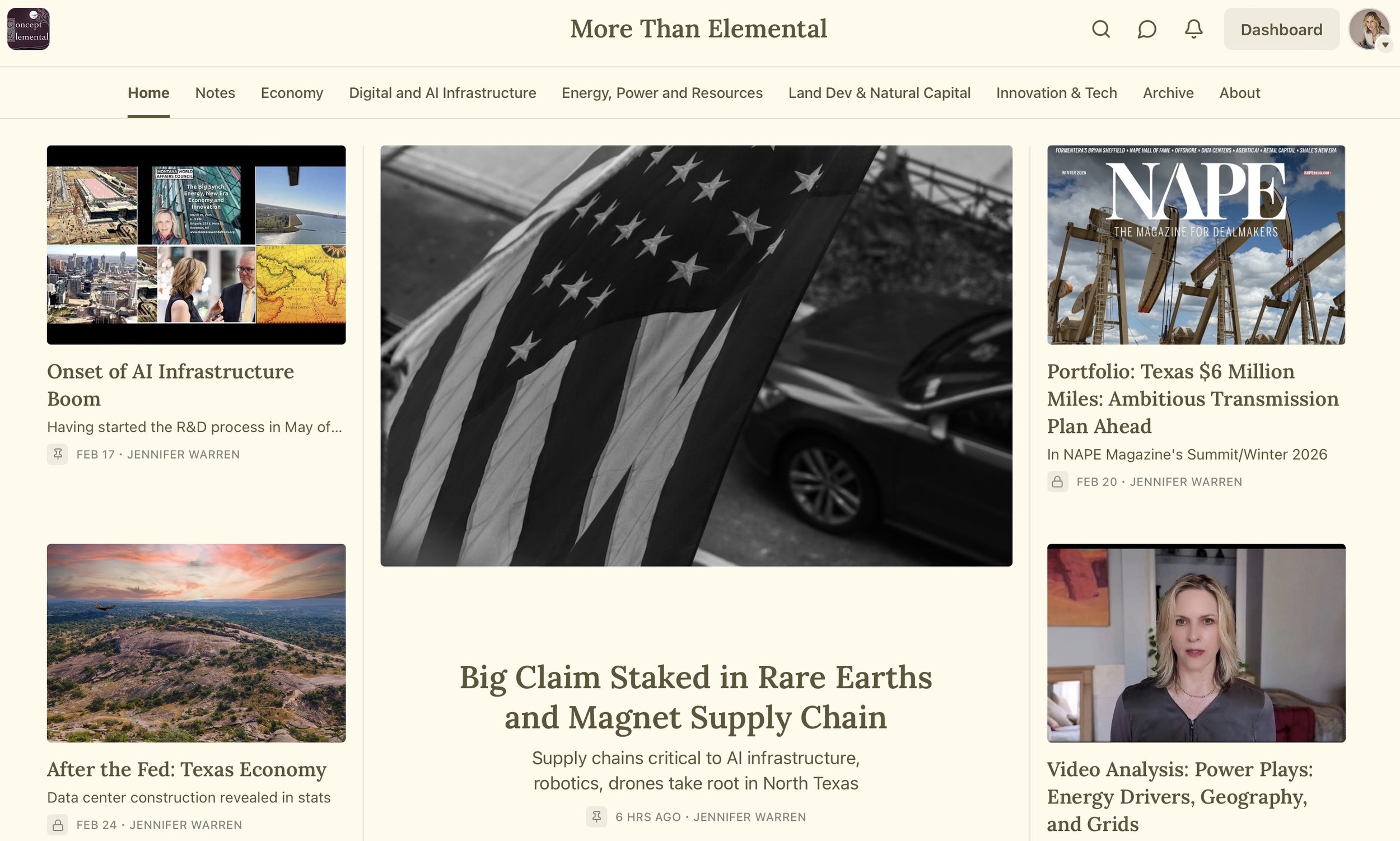Open the chat bubble icon
This screenshot has height=841, width=1400.
pyautogui.click(x=1147, y=29)
